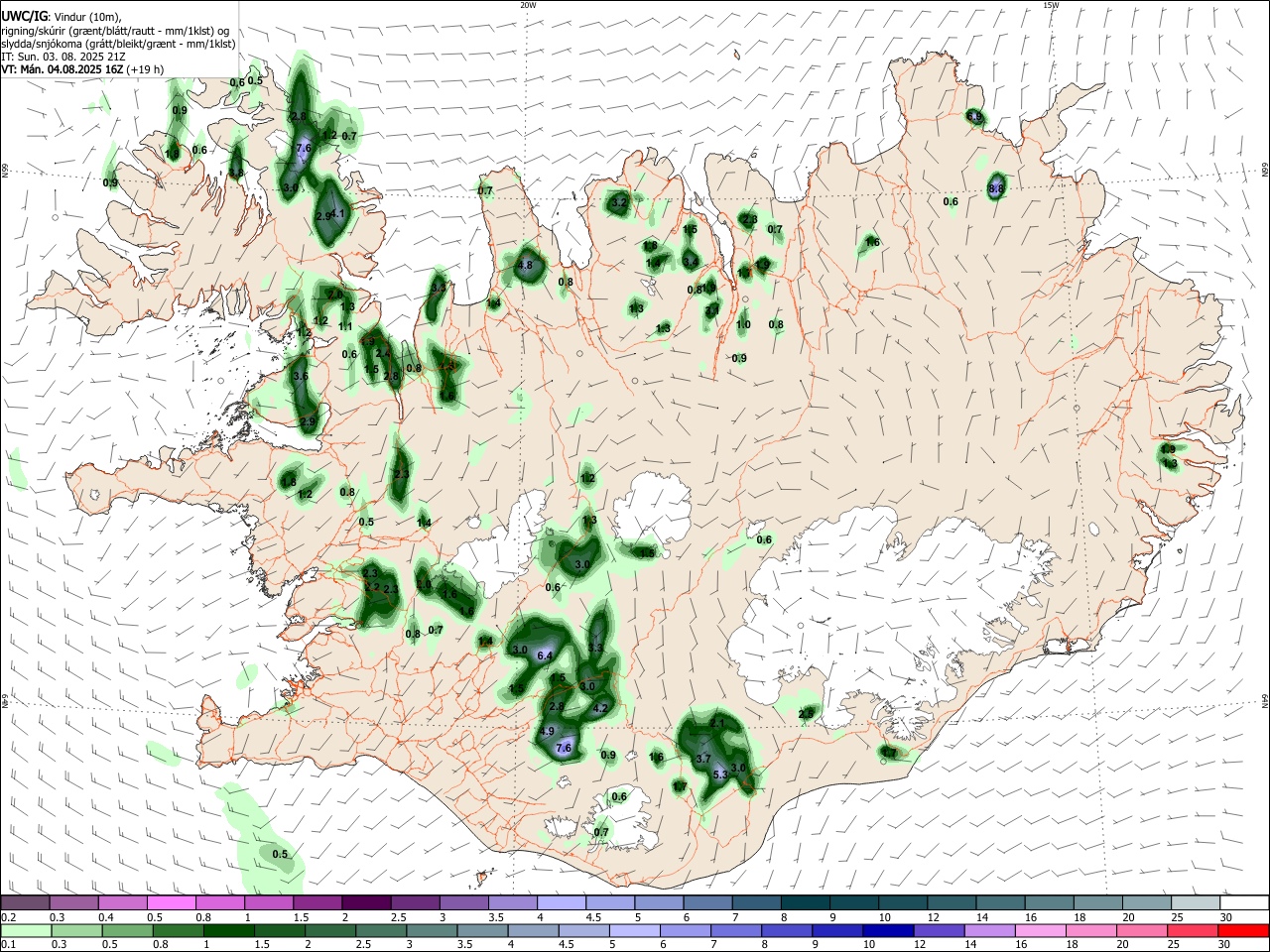Click the white swatch ending the snow scale

[x=1244, y=902]
